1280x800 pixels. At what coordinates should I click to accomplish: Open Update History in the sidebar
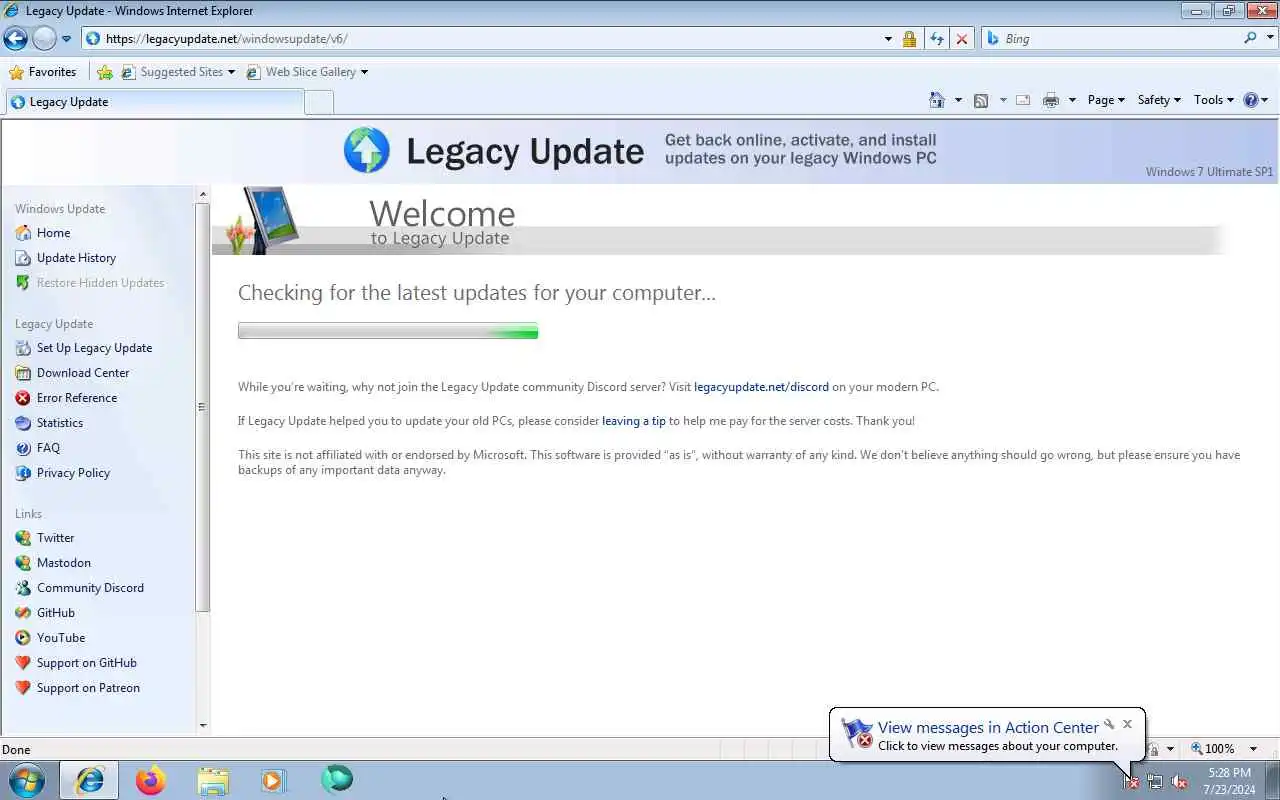point(76,258)
